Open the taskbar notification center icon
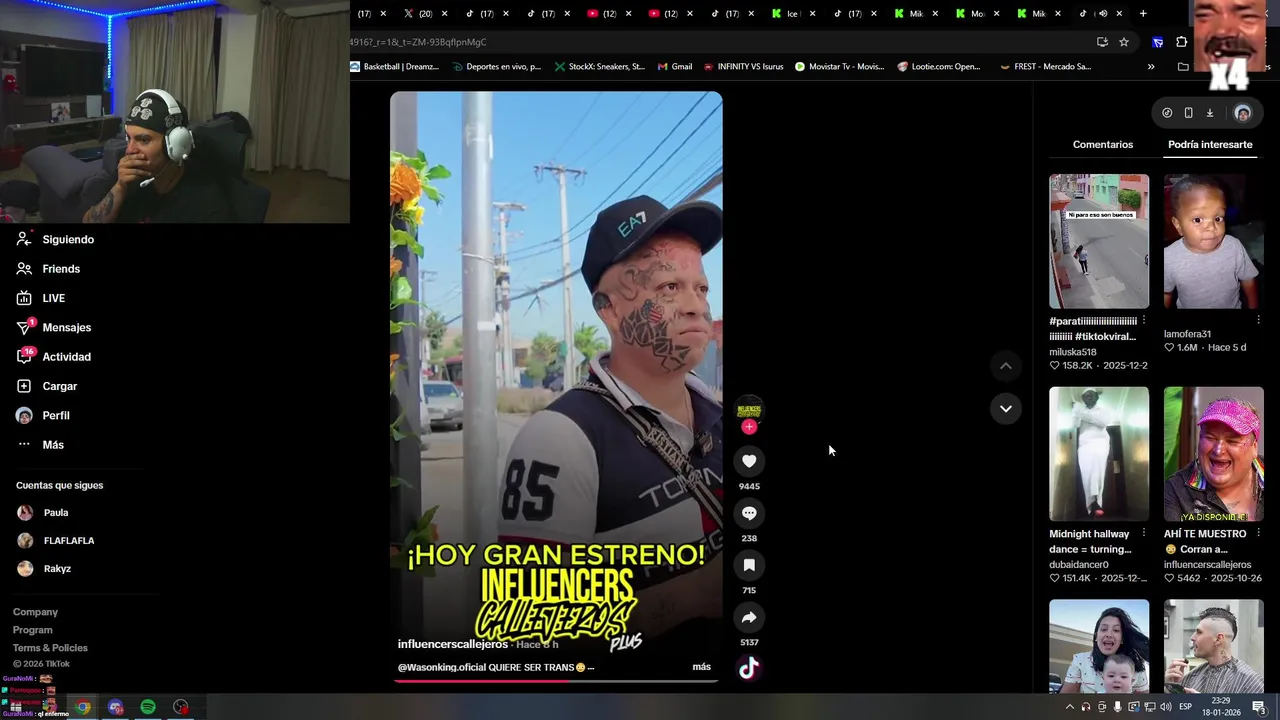This screenshot has width=1280, height=720. [x=1259, y=707]
